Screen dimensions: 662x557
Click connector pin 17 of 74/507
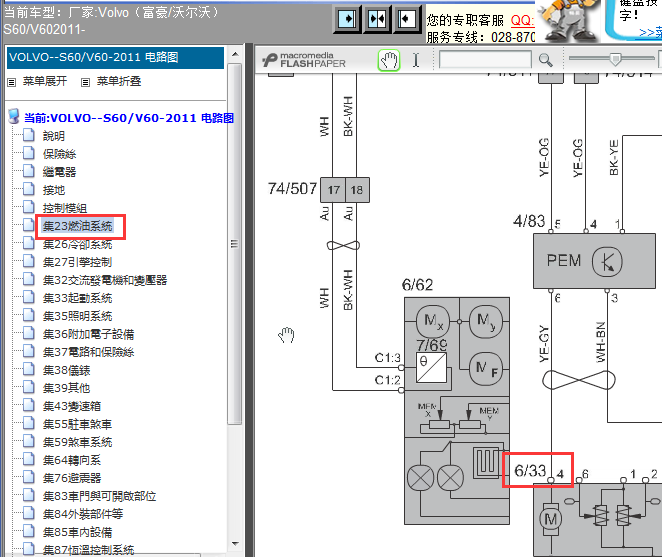coord(334,190)
